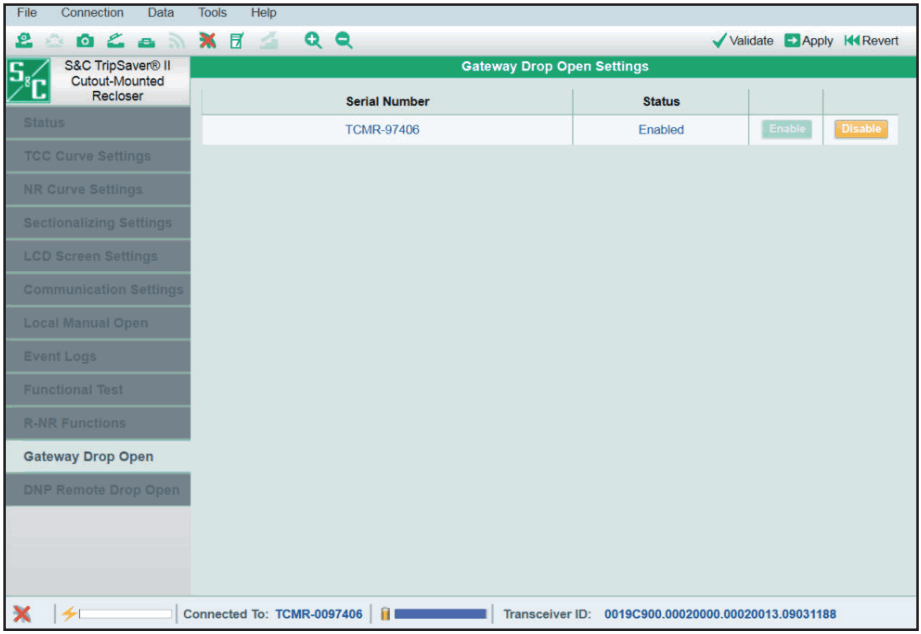Select Local Manual Open in sidebar
The height and width of the screenshot is (634, 921).
(x=98, y=323)
